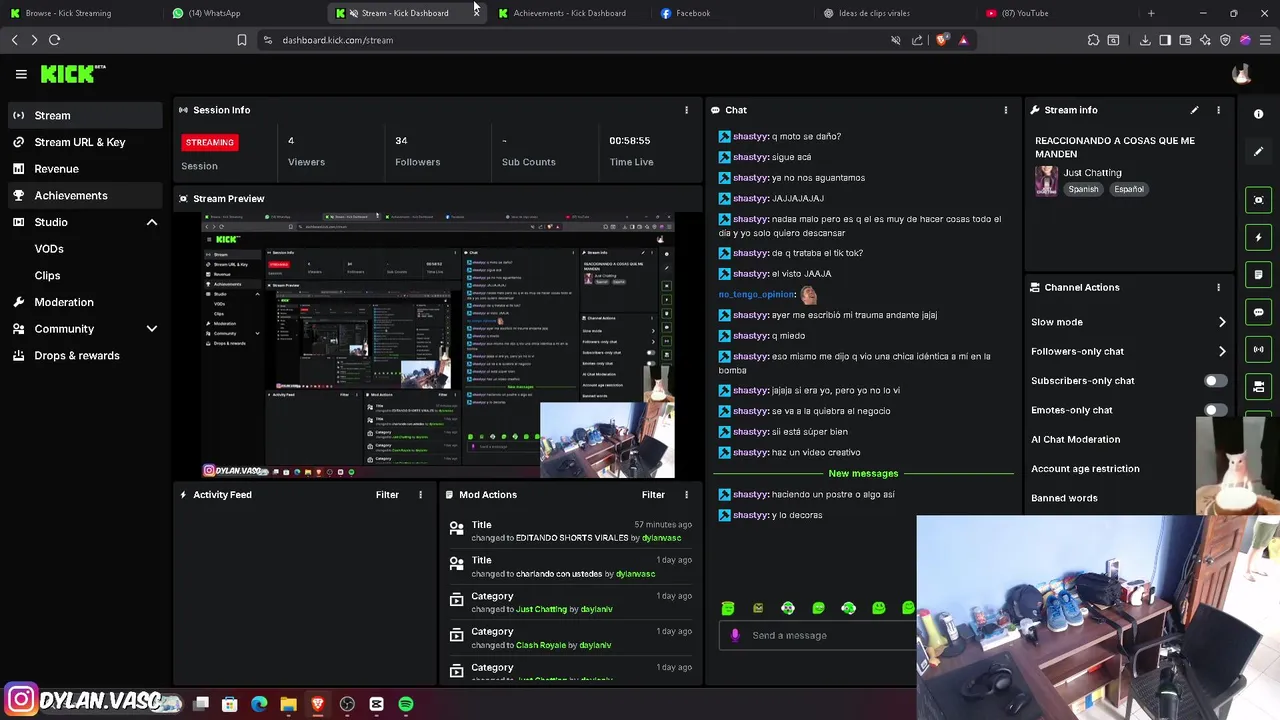This screenshot has width=1280, height=720.
Task: Bookmark this page in the address bar
Action: click(x=241, y=40)
